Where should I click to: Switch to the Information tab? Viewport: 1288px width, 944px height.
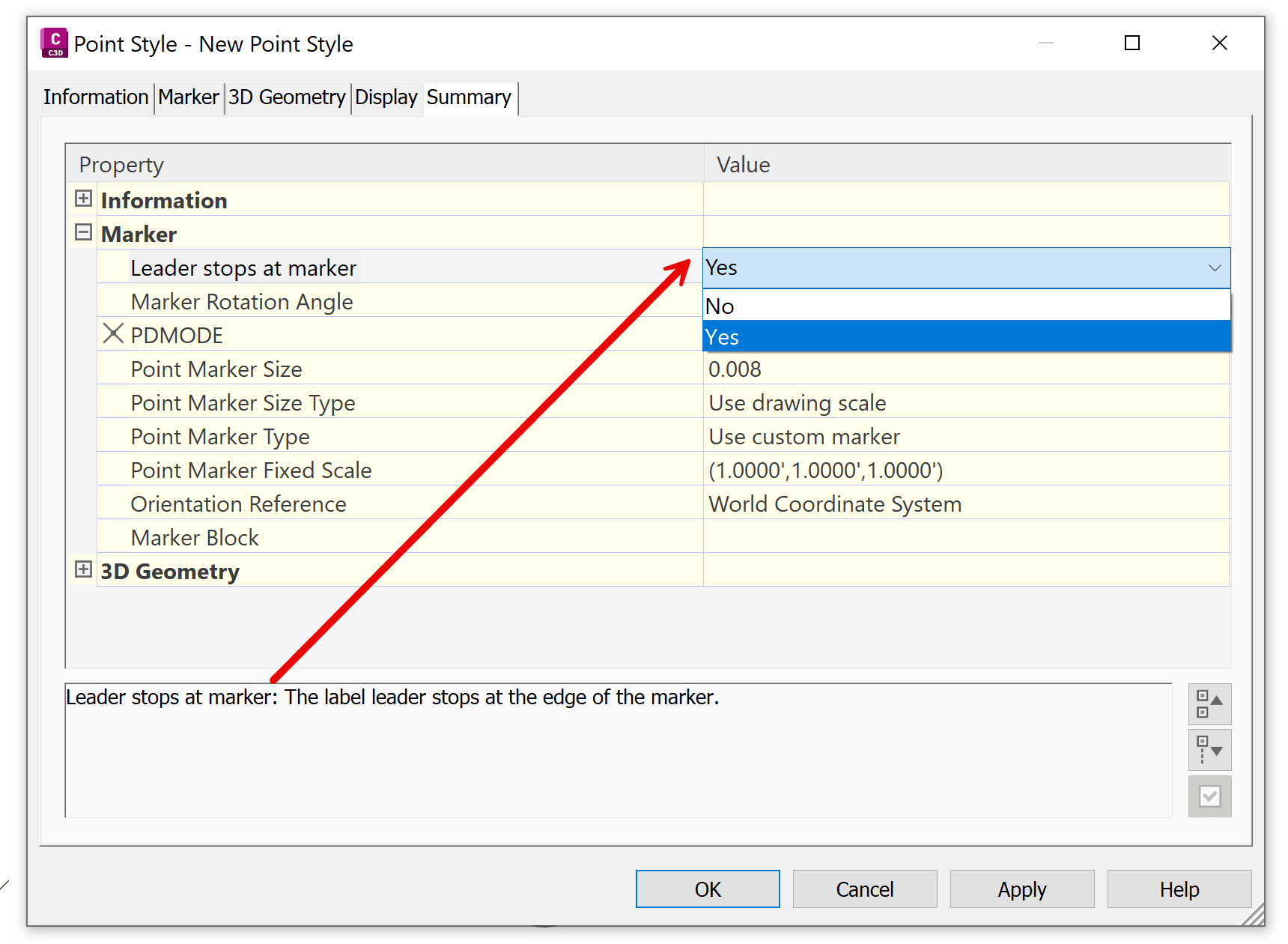pyautogui.click(x=96, y=97)
